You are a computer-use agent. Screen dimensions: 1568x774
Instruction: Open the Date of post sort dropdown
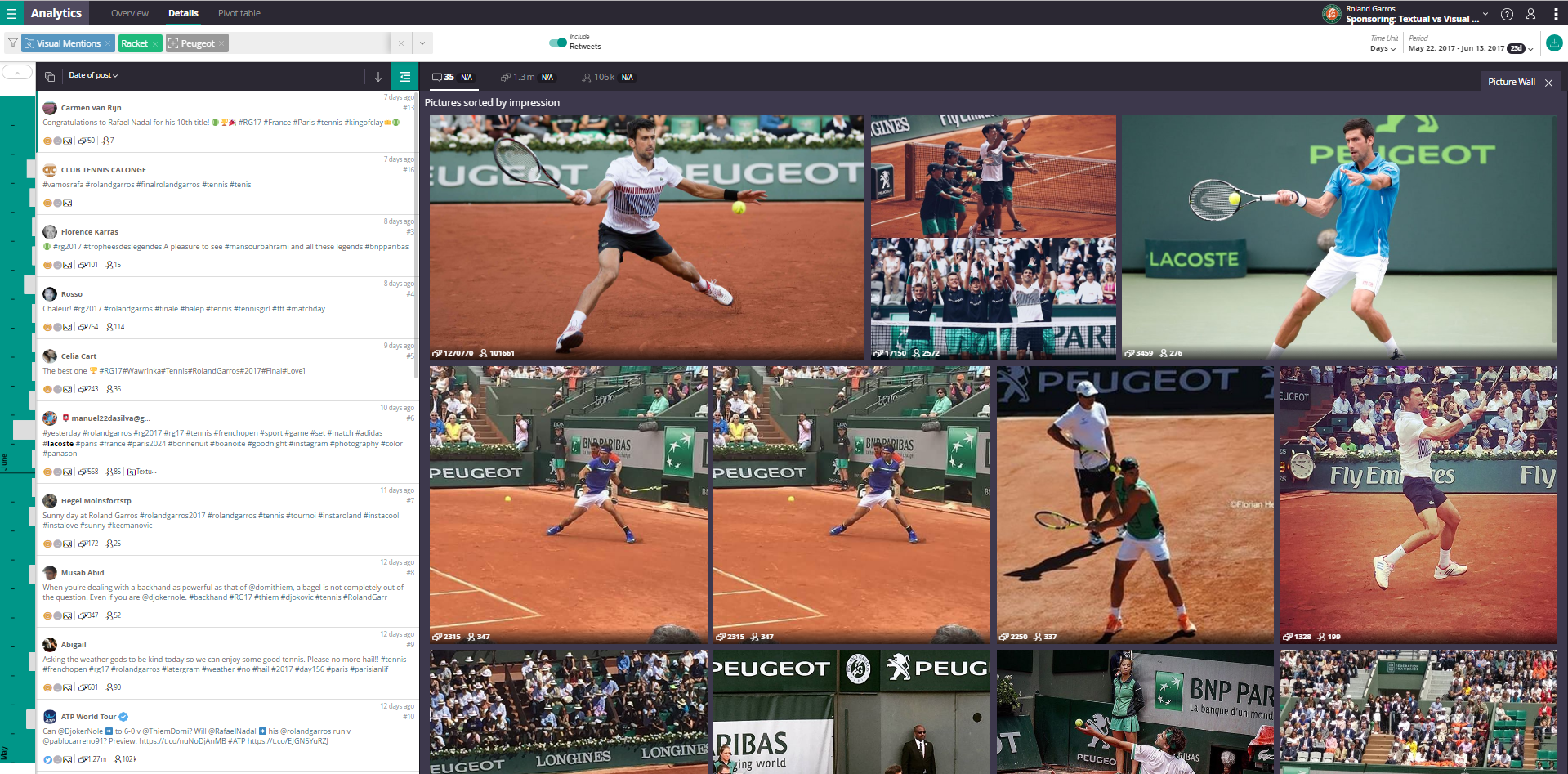tap(93, 75)
